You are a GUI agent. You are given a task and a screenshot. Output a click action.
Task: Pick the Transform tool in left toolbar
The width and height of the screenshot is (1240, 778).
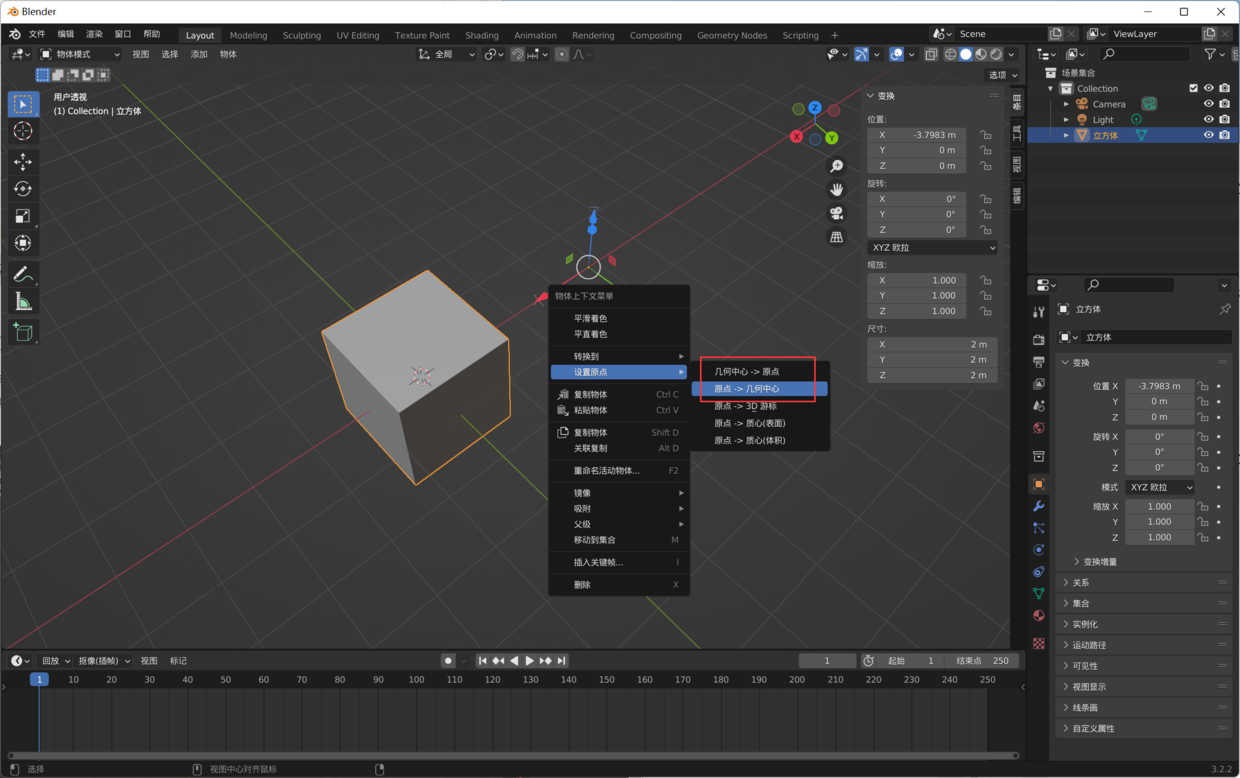(23, 243)
